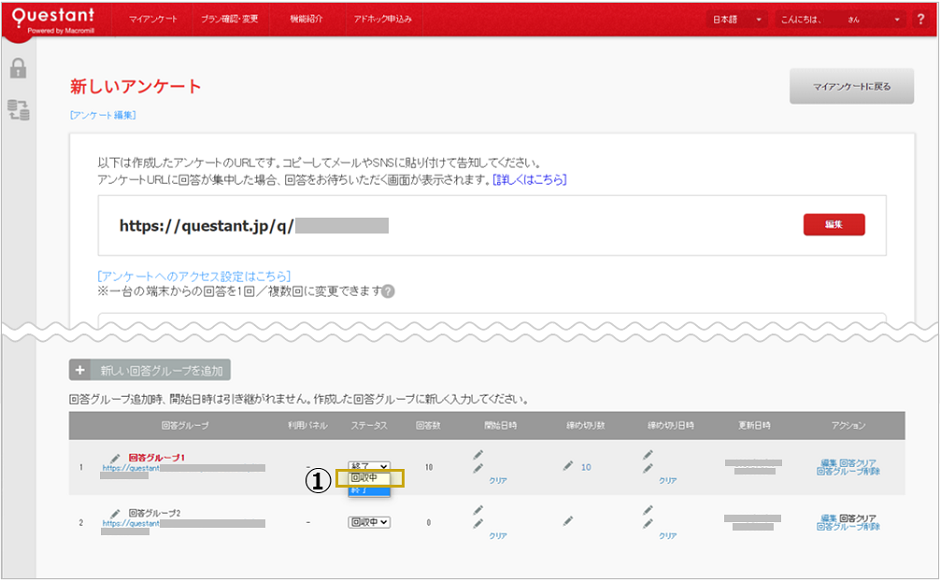Screen dimensions: 940x581
Task: Click upper 締め切り日時 pencil in 回答グループ1 row
Action: [x=648, y=455]
